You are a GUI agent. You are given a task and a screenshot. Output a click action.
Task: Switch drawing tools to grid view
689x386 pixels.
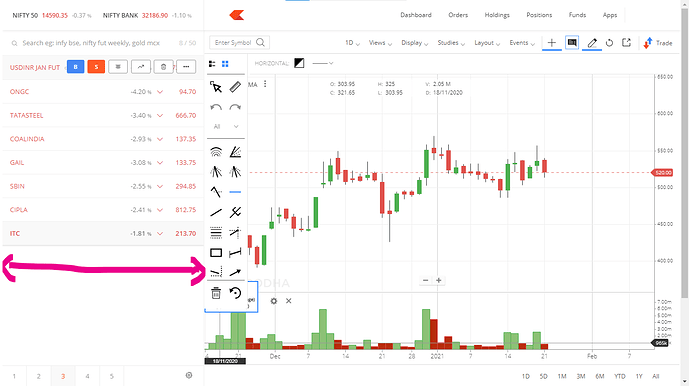(225, 64)
